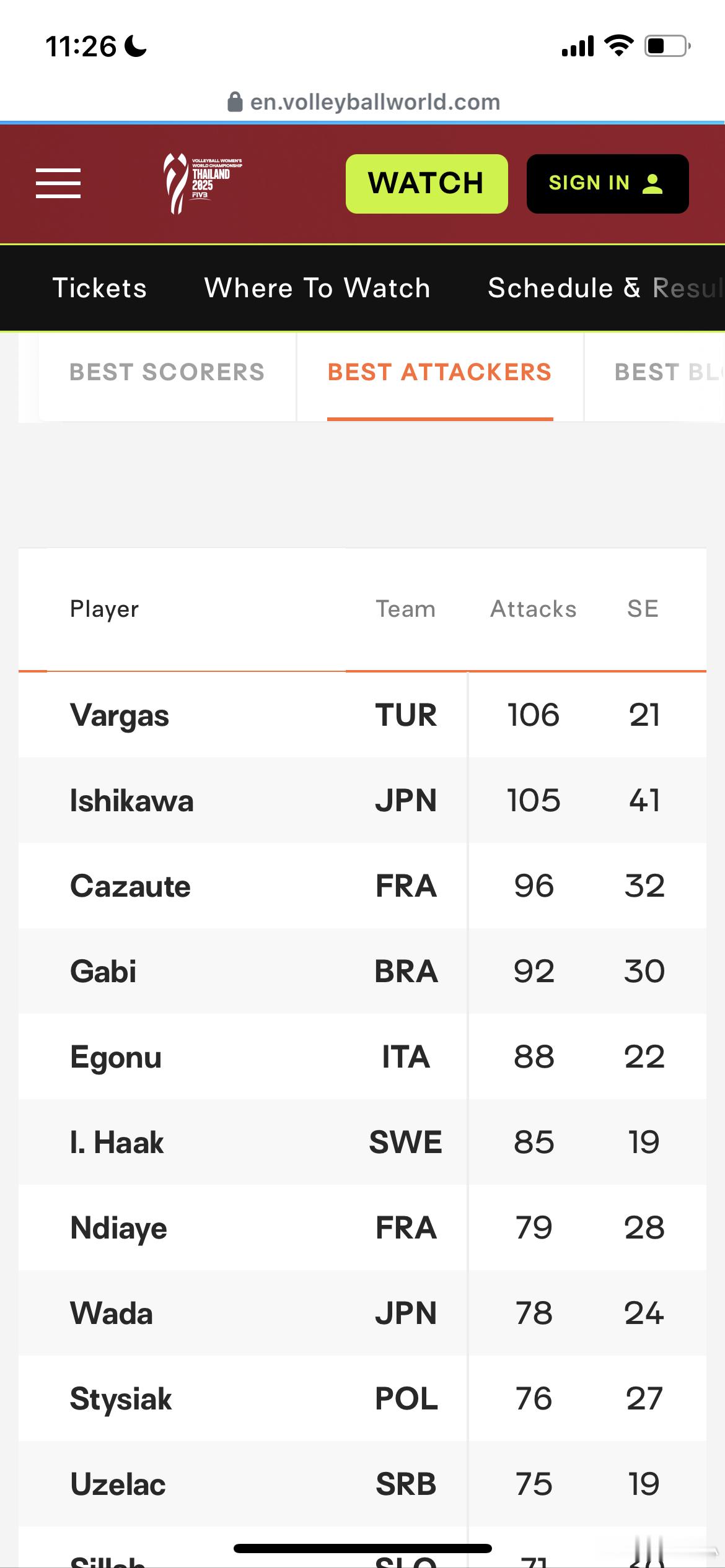This screenshot has width=725, height=1568.
Task: Open Schedule & Results menu item
Action: tap(606, 288)
